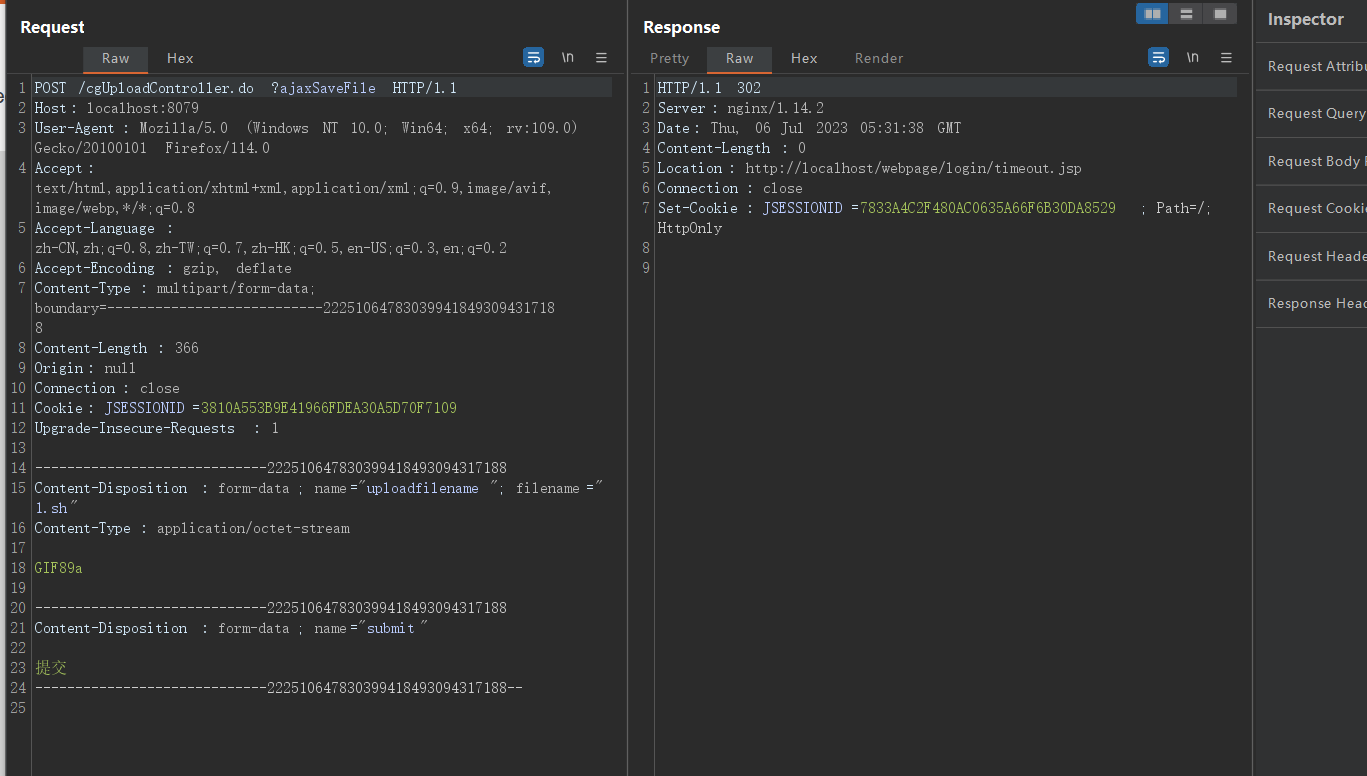Toggle word wrap icon in Response panel

[x=1159, y=58]
